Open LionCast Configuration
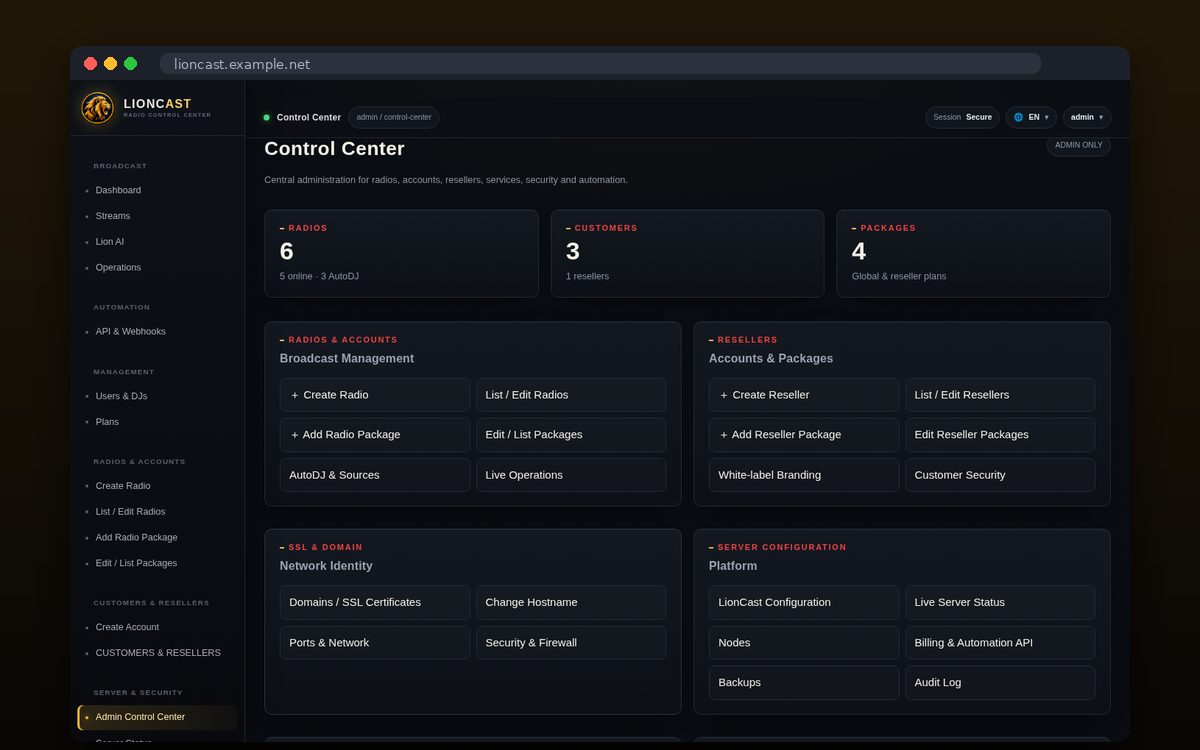The image size is (1200, 750). (804, 602)
